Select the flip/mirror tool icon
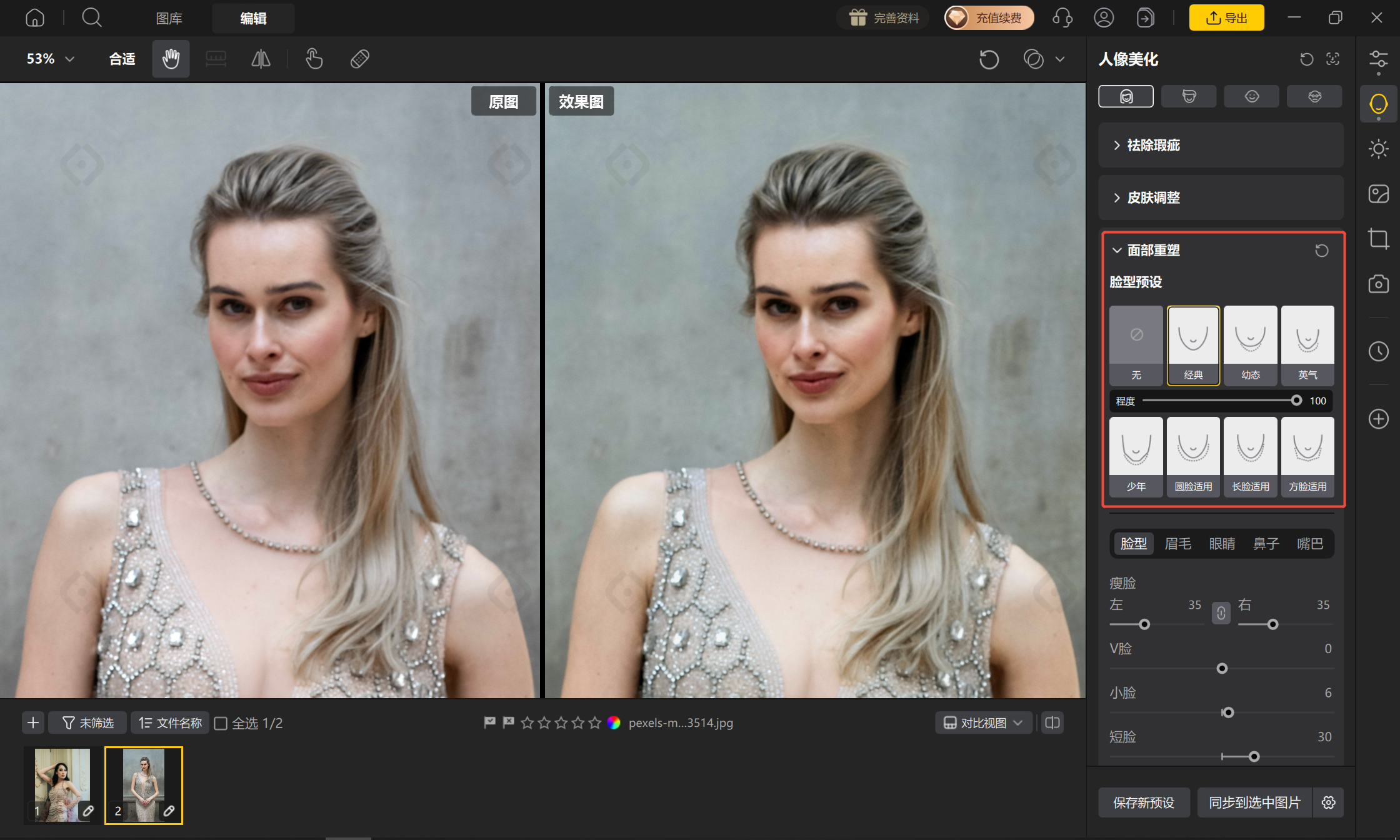This screenshot has width=1400, height=840. point(261,59)
